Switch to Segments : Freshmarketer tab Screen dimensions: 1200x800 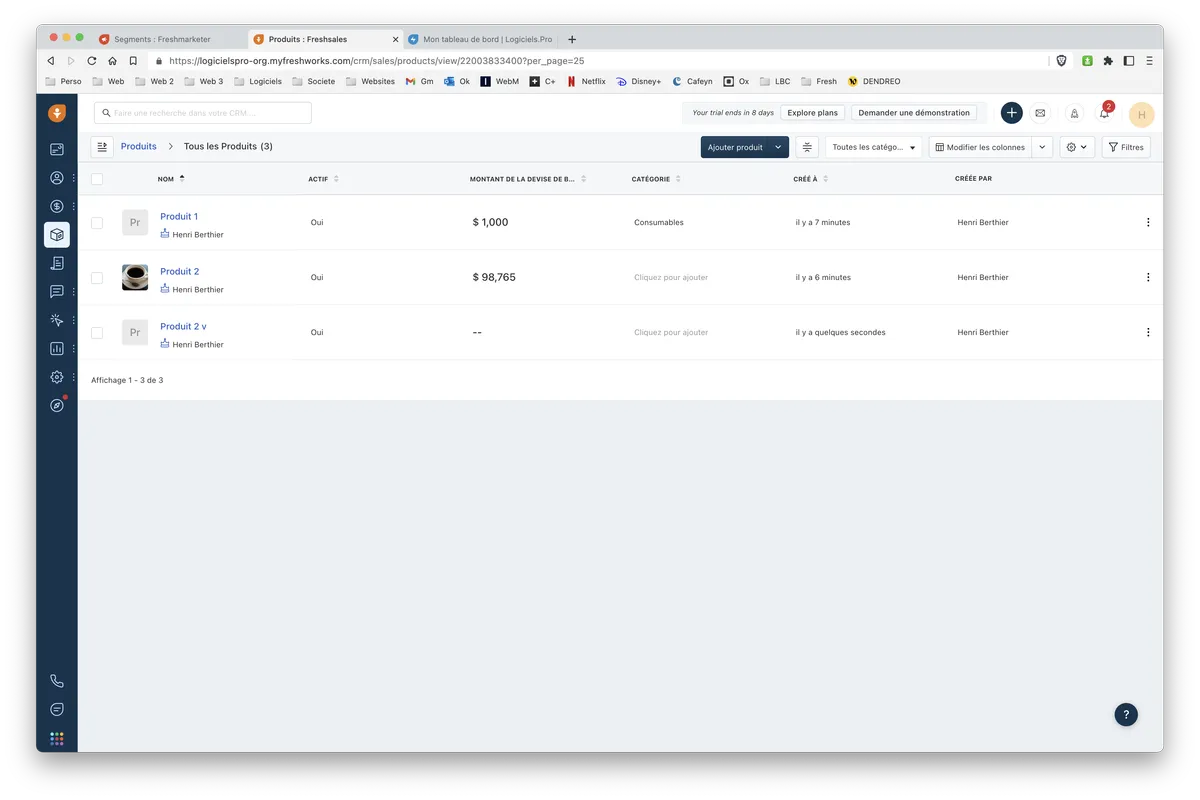tap(162, 39)
